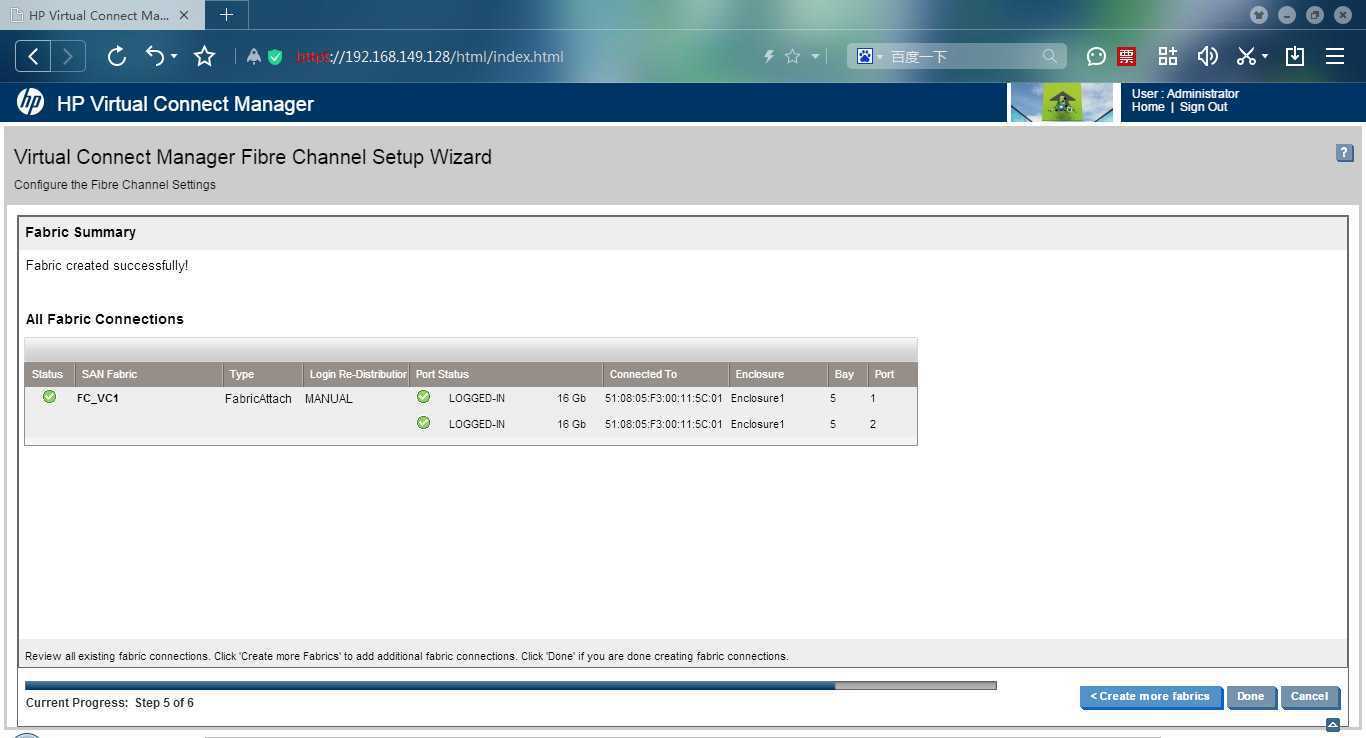Click green port status icon for port 1
The image size is (1366, 738).
423,397
